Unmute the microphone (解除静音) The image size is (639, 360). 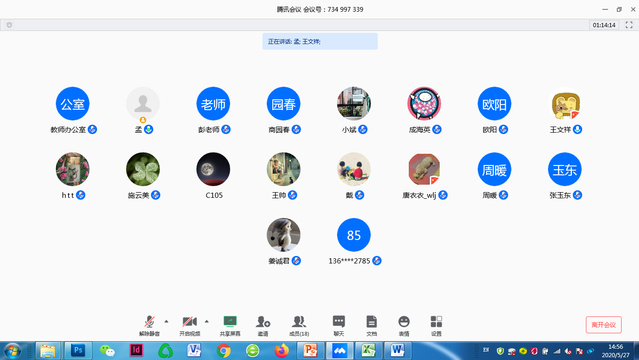(149, 325)
